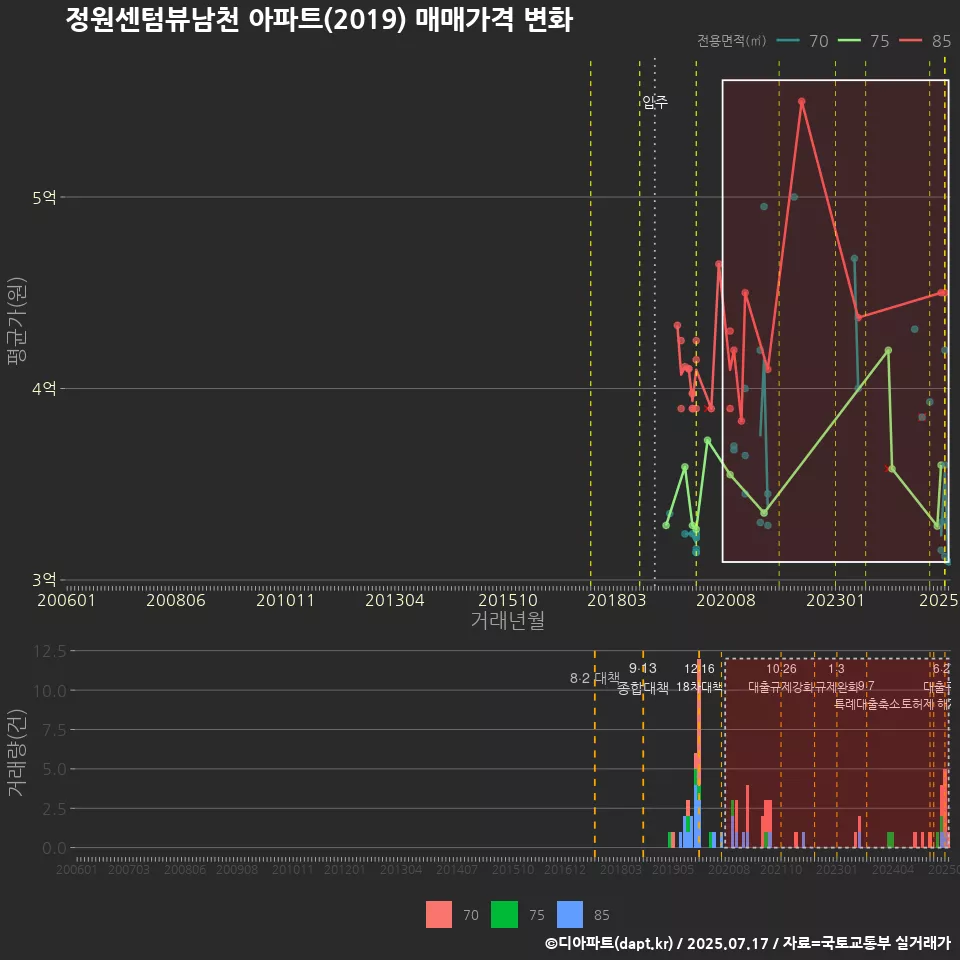Viewport: 960px width, 960px height.
Task: Click the 10.0 volume axis label
Action: [x=50, y=691]
